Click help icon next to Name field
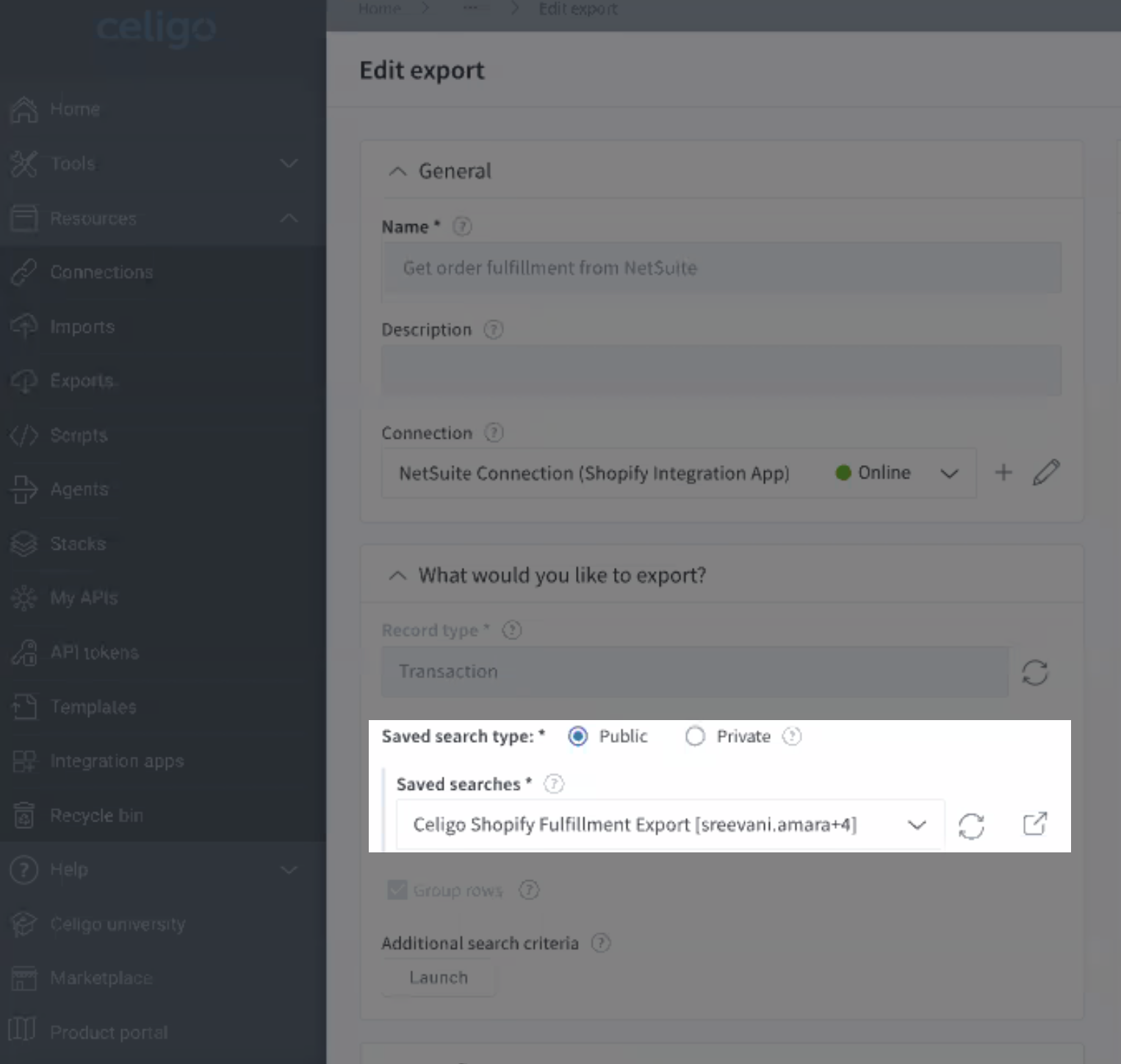Viewport: 1121px width, 1064px height. [462, 226]
